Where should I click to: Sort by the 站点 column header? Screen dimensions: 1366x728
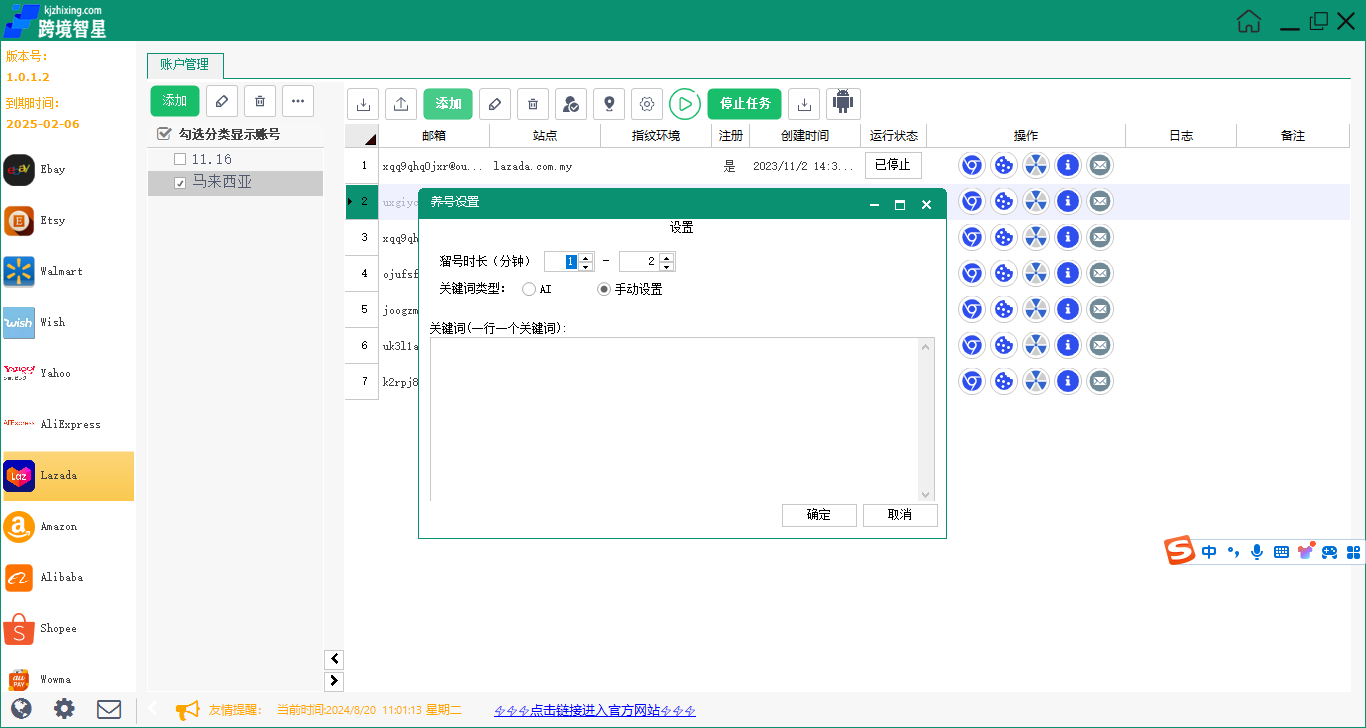[545, 135]
